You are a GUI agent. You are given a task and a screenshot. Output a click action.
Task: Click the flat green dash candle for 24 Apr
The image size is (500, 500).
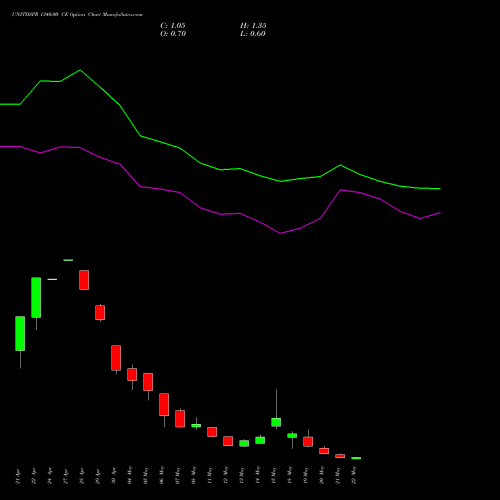pos(52,279)
